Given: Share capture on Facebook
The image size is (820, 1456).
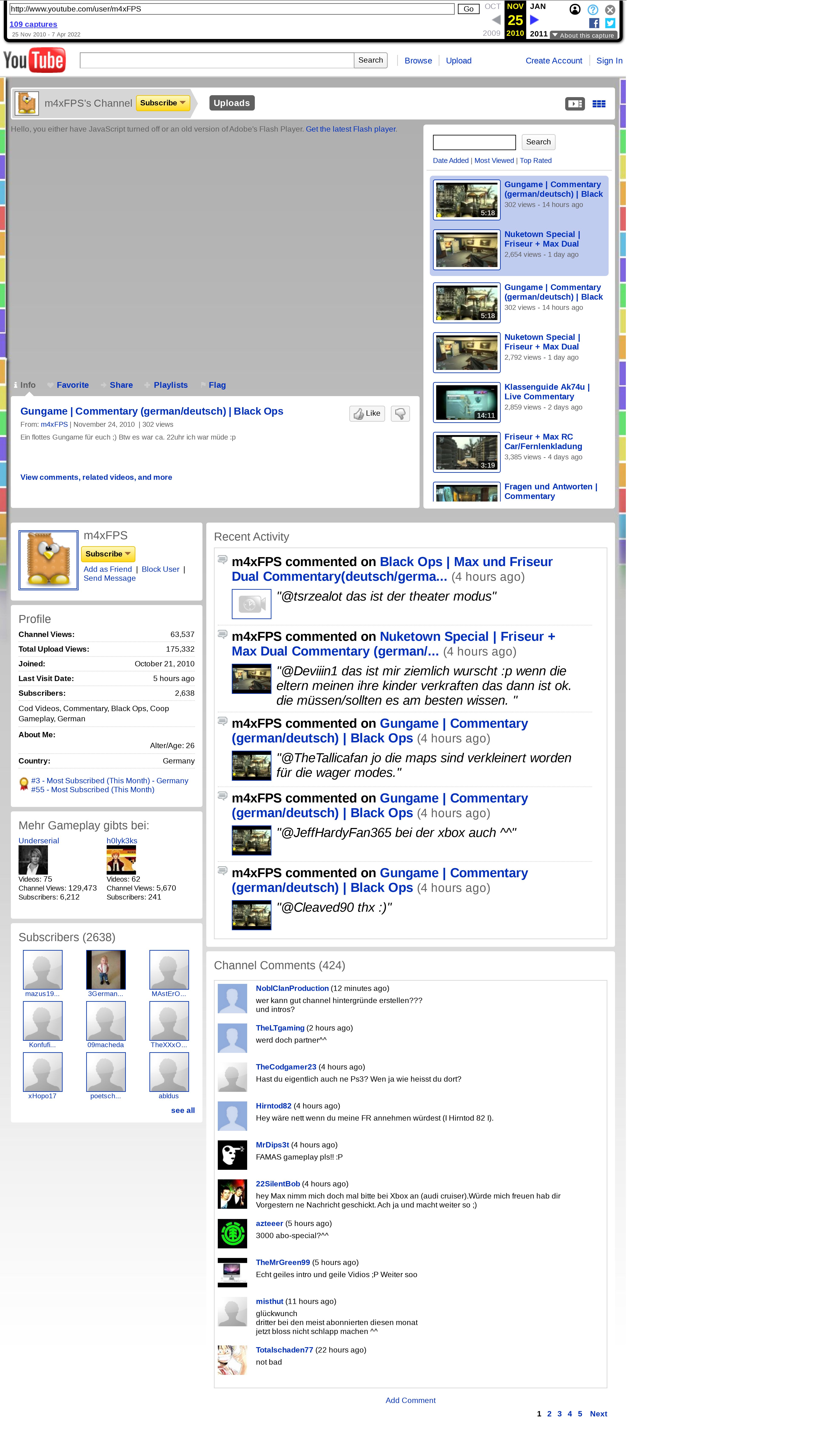Looking at the screenshot, I should click(594, 23).
